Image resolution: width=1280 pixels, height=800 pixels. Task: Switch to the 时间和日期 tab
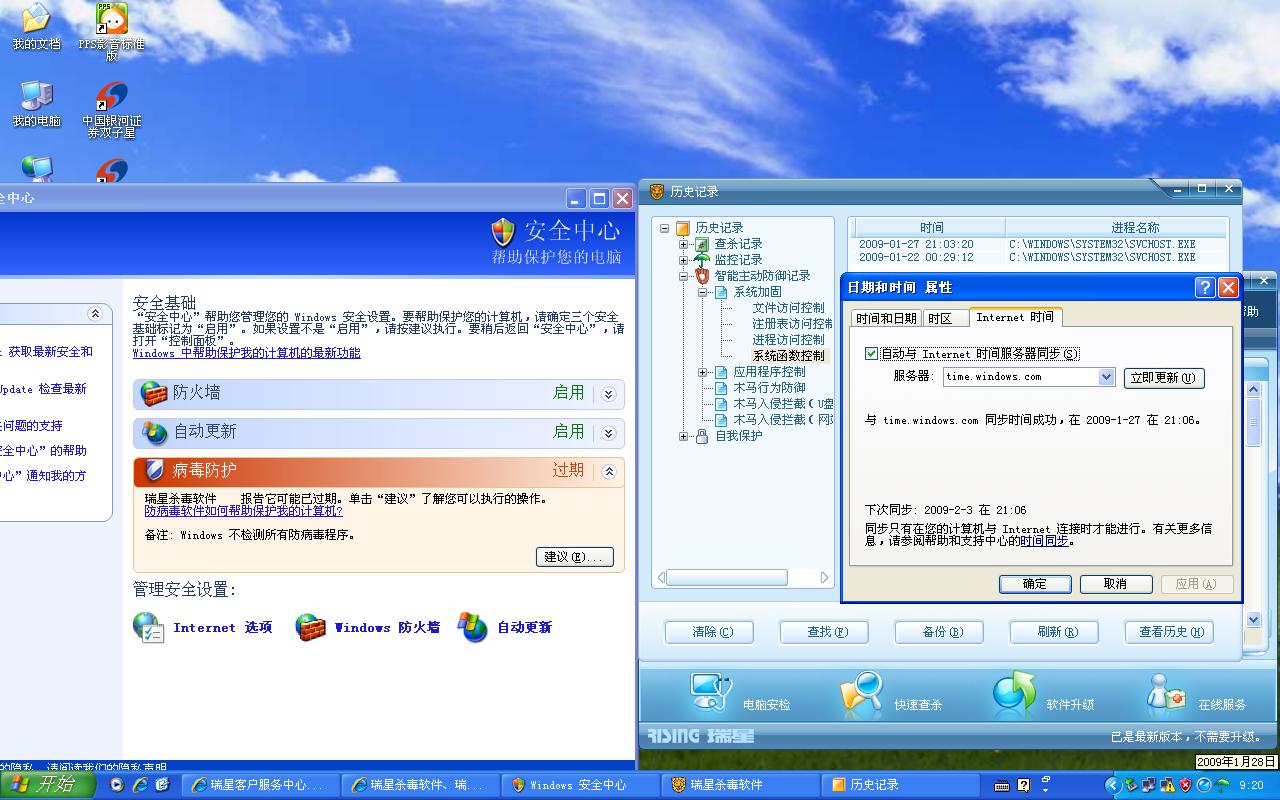pos(886,318)
